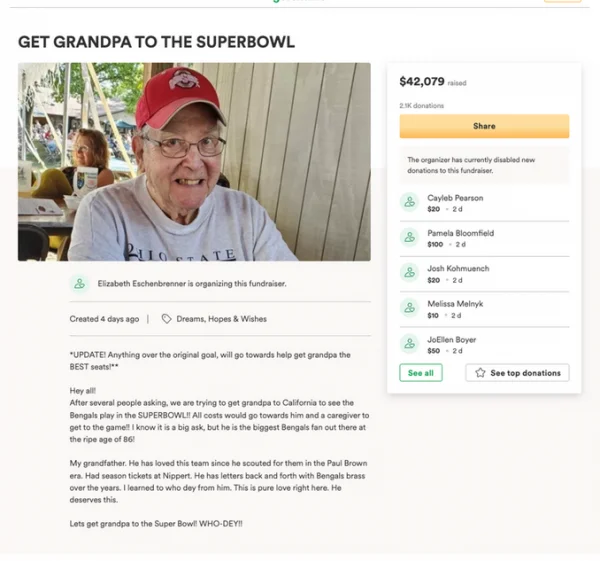
Task: Click the donor icon beside Cayleb Pearson
Action: pos(408,202)
